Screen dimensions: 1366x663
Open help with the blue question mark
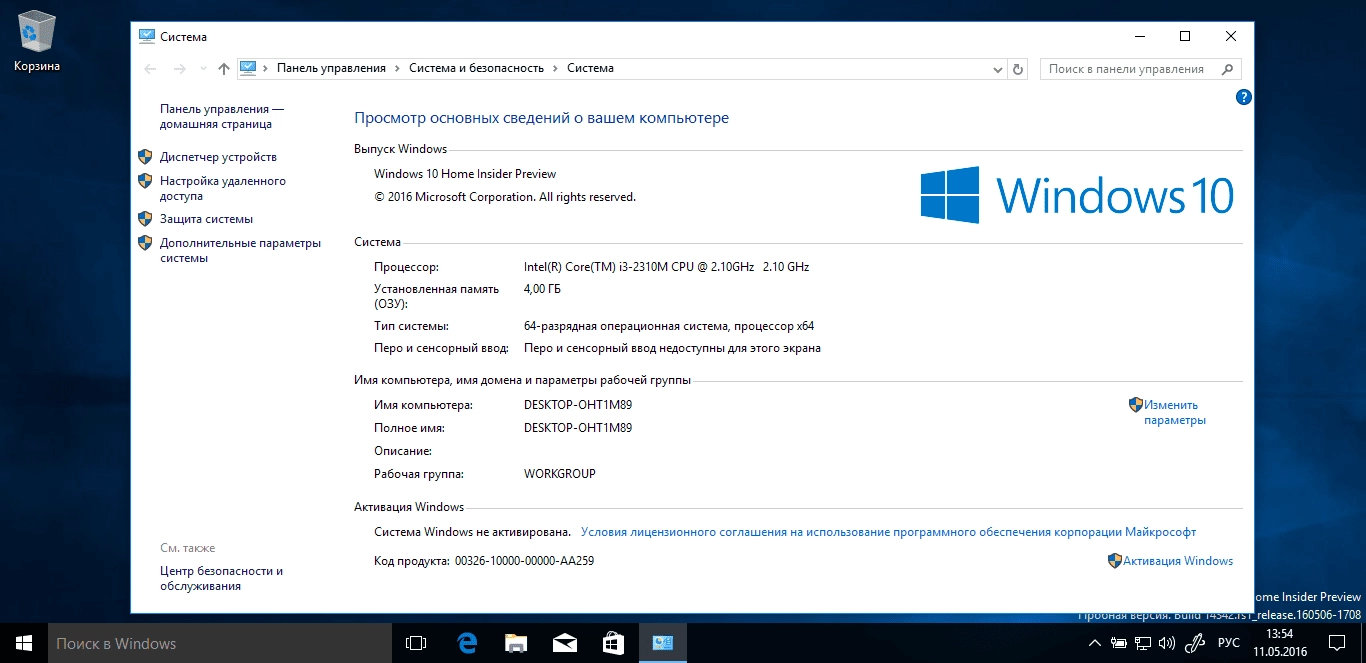pos(1244,97)
